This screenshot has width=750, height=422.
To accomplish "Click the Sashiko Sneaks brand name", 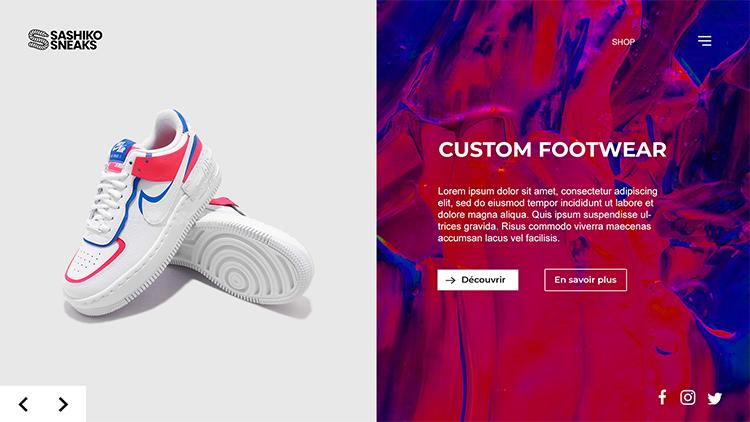I will point(76,40).
